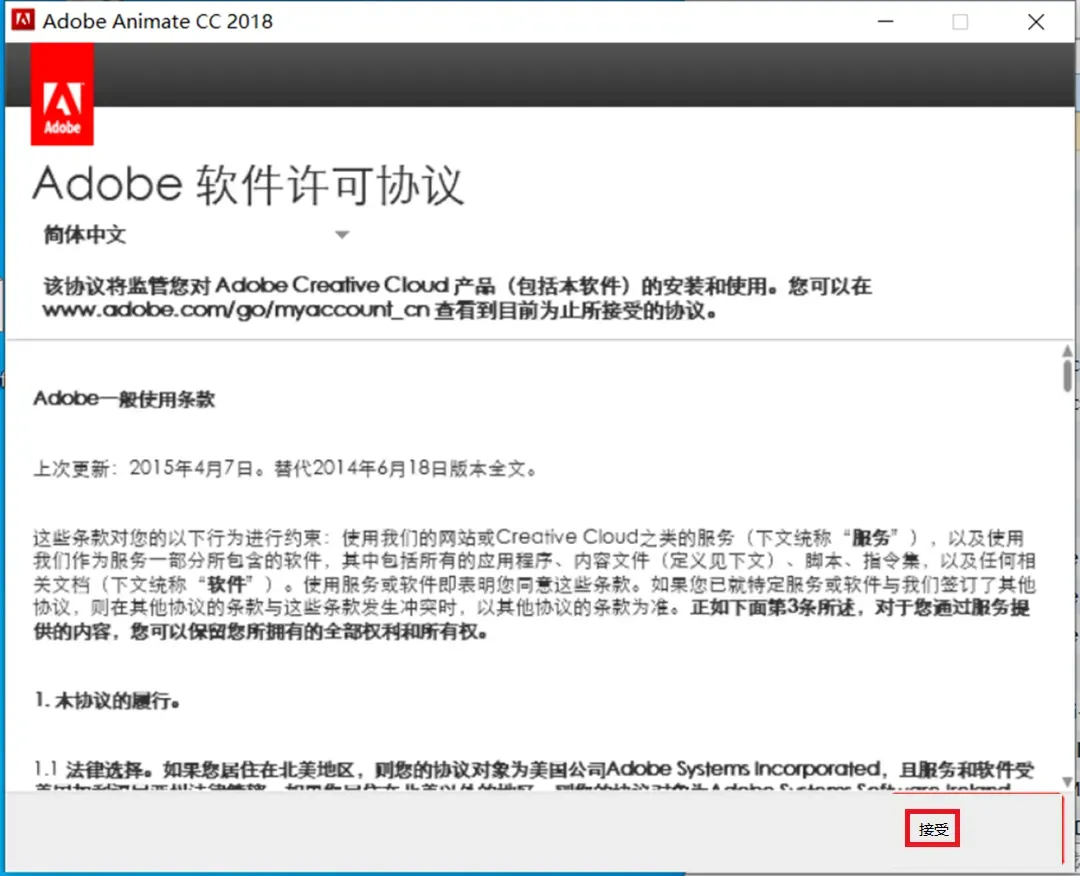Viewport: 1080px width, 876px height.
Task: Click the "上次更新: 2015年4月7日" line
Action: tap(284, 468)
